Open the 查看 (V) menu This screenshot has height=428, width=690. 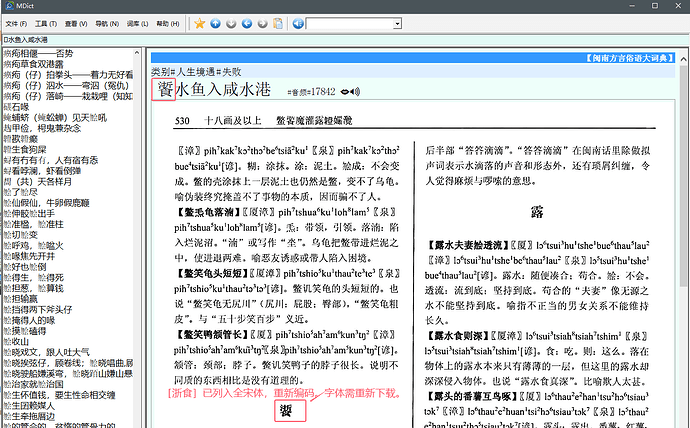[76, 24]
